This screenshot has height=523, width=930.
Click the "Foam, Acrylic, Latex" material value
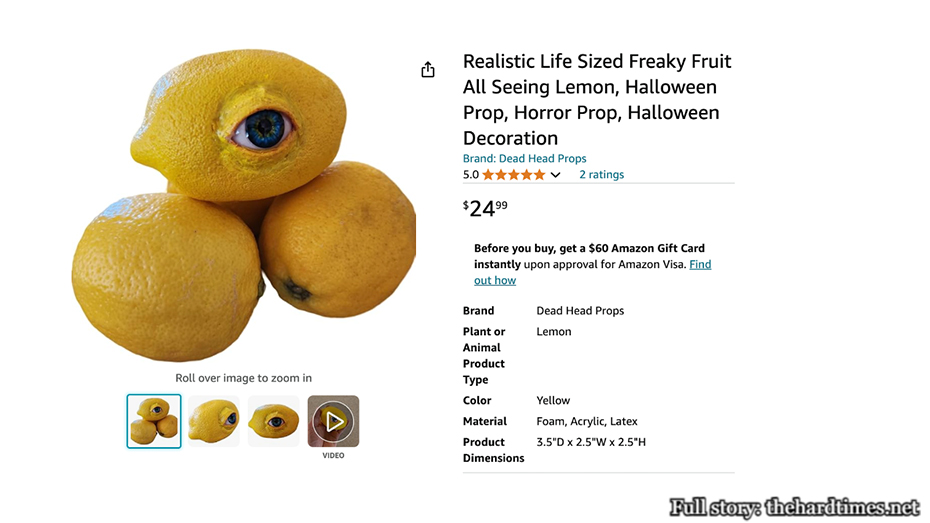586,422
